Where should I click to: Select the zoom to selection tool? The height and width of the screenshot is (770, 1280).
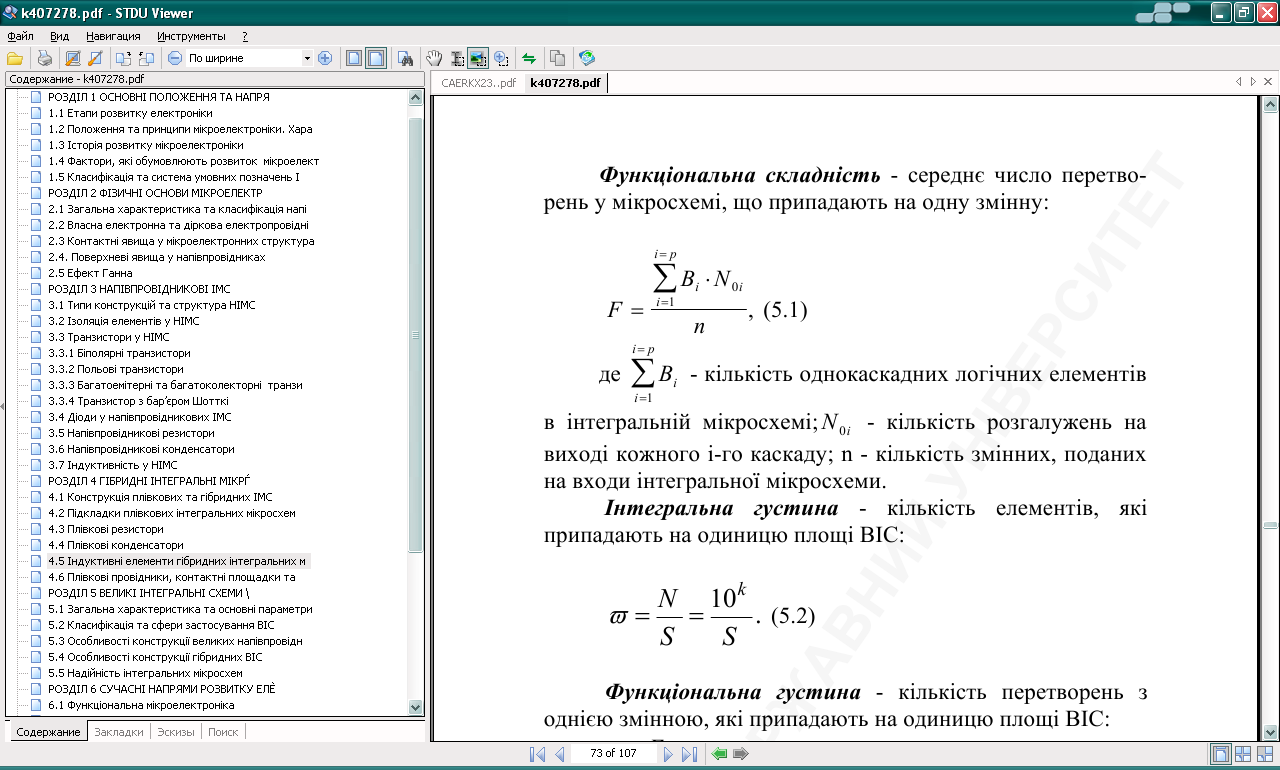tap(500, 58)
